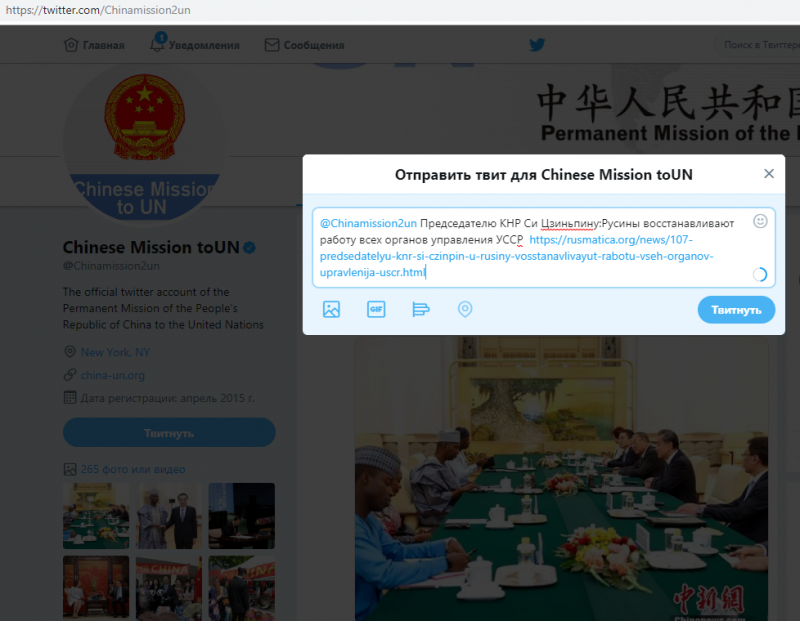Screen dimensions: 800x621
Task: Click the browser address bar URL
Action: [98, 10]
